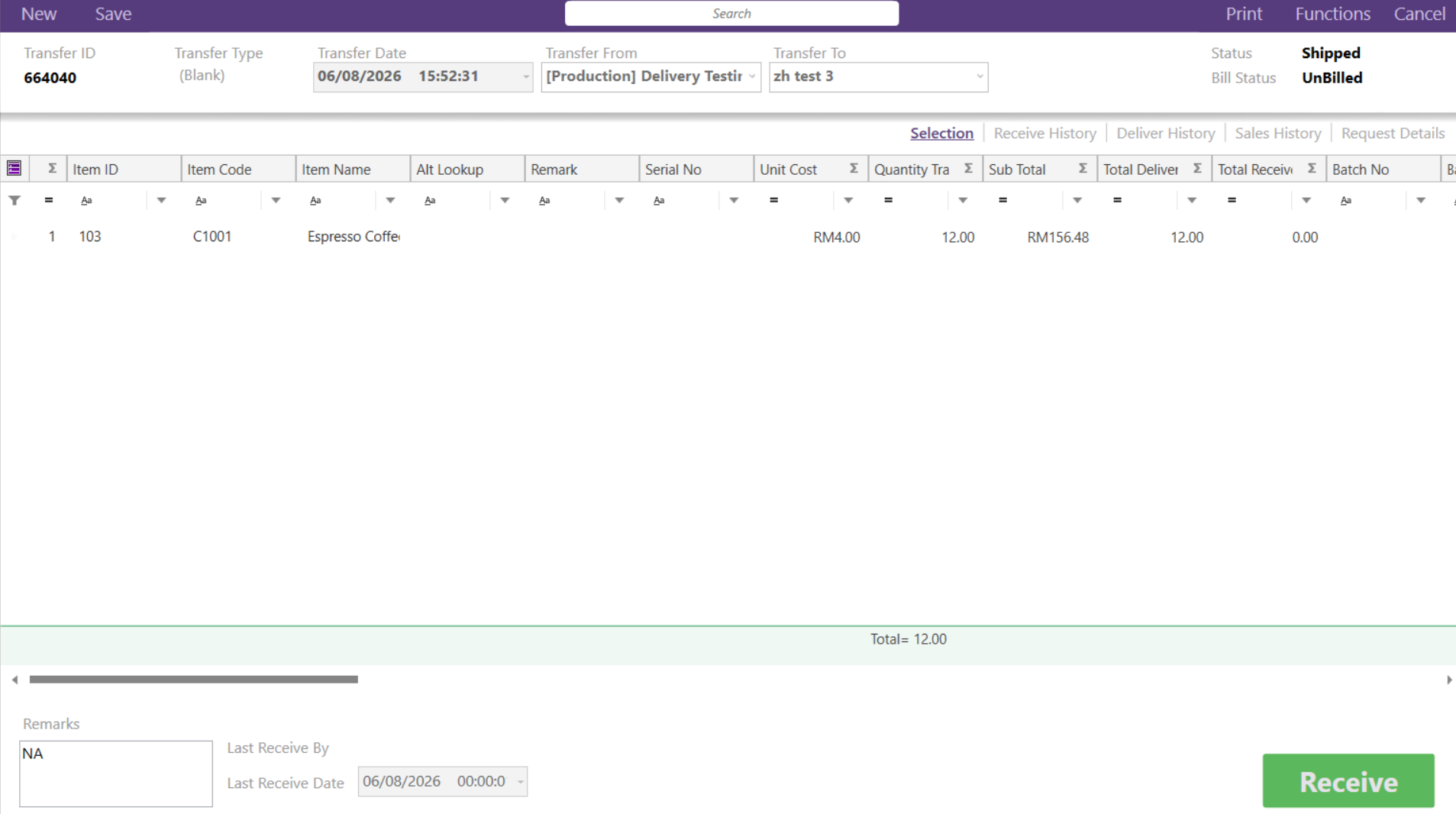Click the Item ID filter Aa operator icon
The width and height of the screenshot is (1456, 814).
(86, 200)
